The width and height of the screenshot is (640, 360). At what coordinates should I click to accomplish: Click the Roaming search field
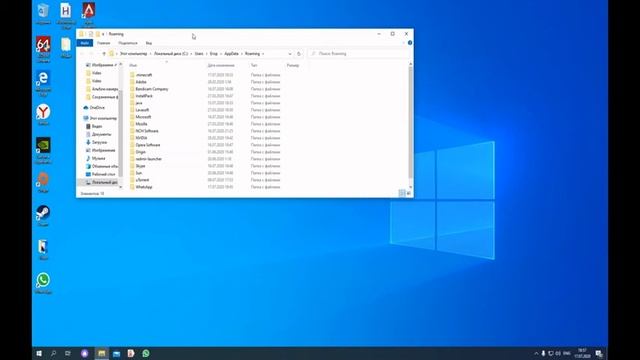[358, 54]
